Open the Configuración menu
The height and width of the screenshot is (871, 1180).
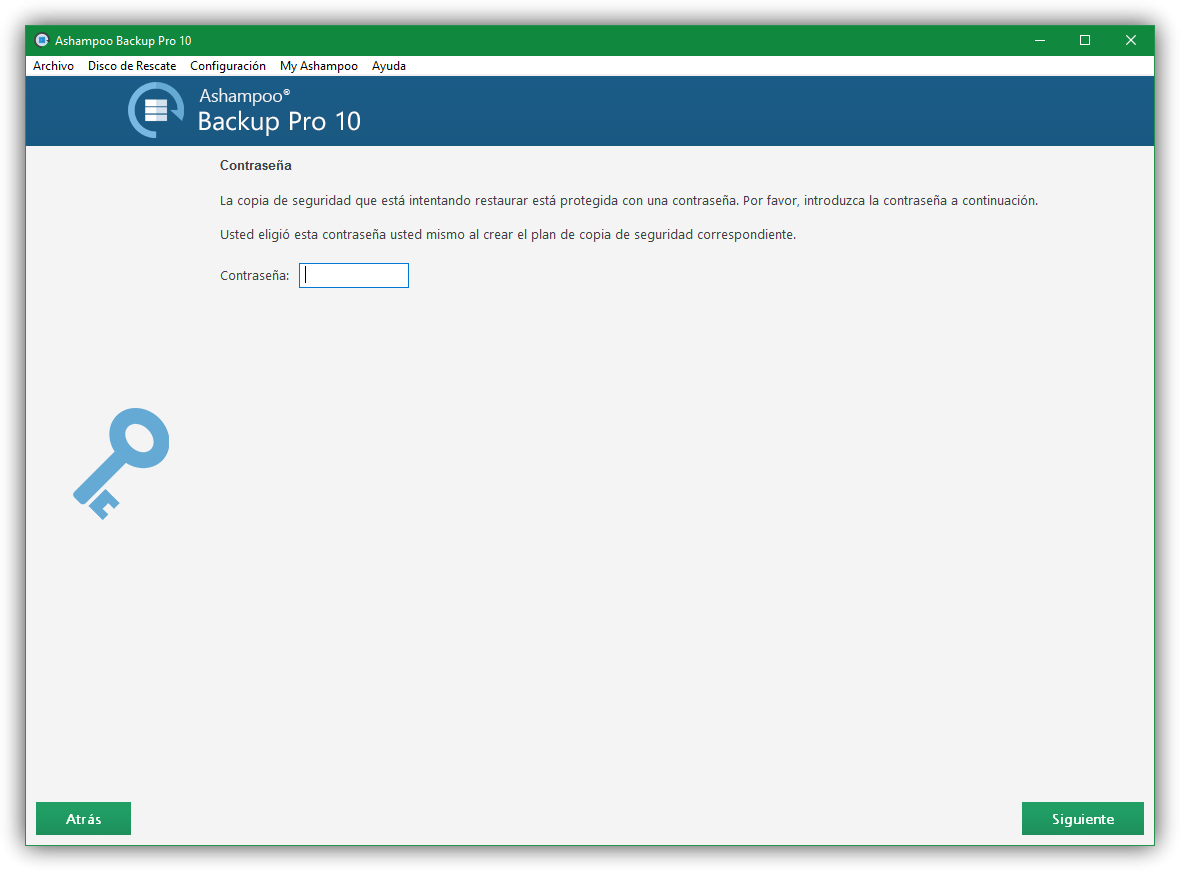(x=228, y=66)
